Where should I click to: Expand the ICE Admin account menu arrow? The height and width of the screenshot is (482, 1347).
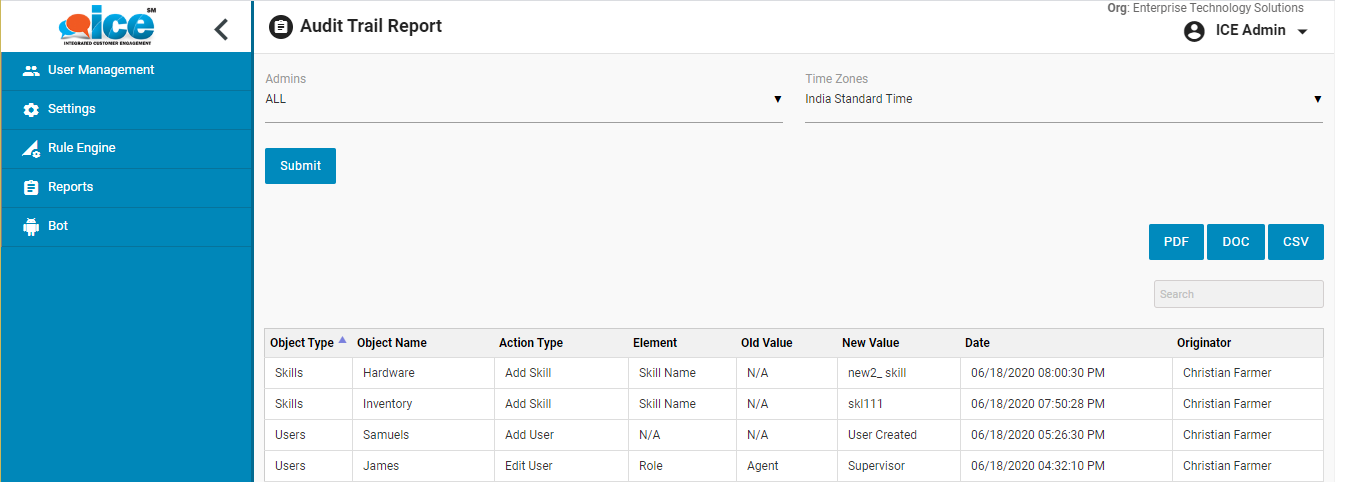[1302, 32]
